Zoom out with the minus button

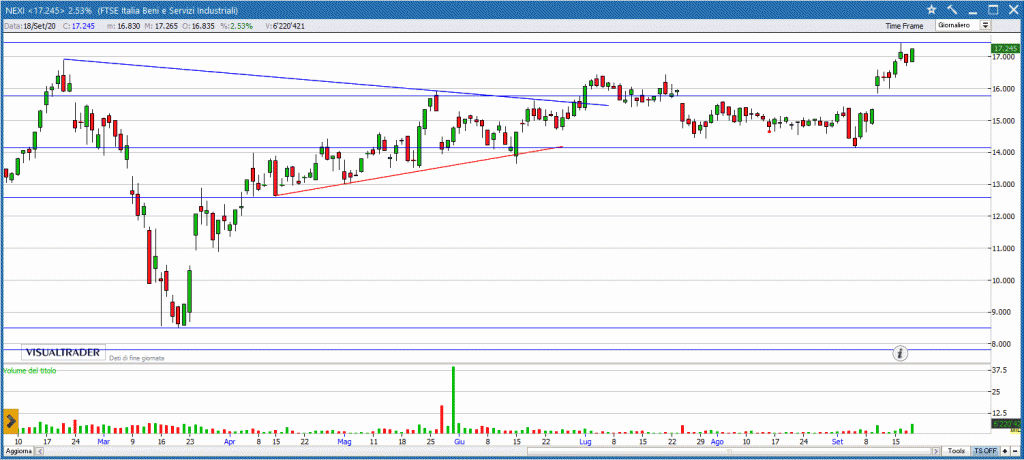pyautogui.click(x=1014, y=452)
